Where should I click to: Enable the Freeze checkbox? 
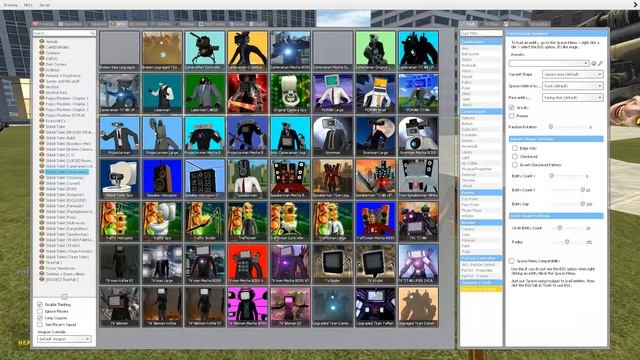click(511, 116)
